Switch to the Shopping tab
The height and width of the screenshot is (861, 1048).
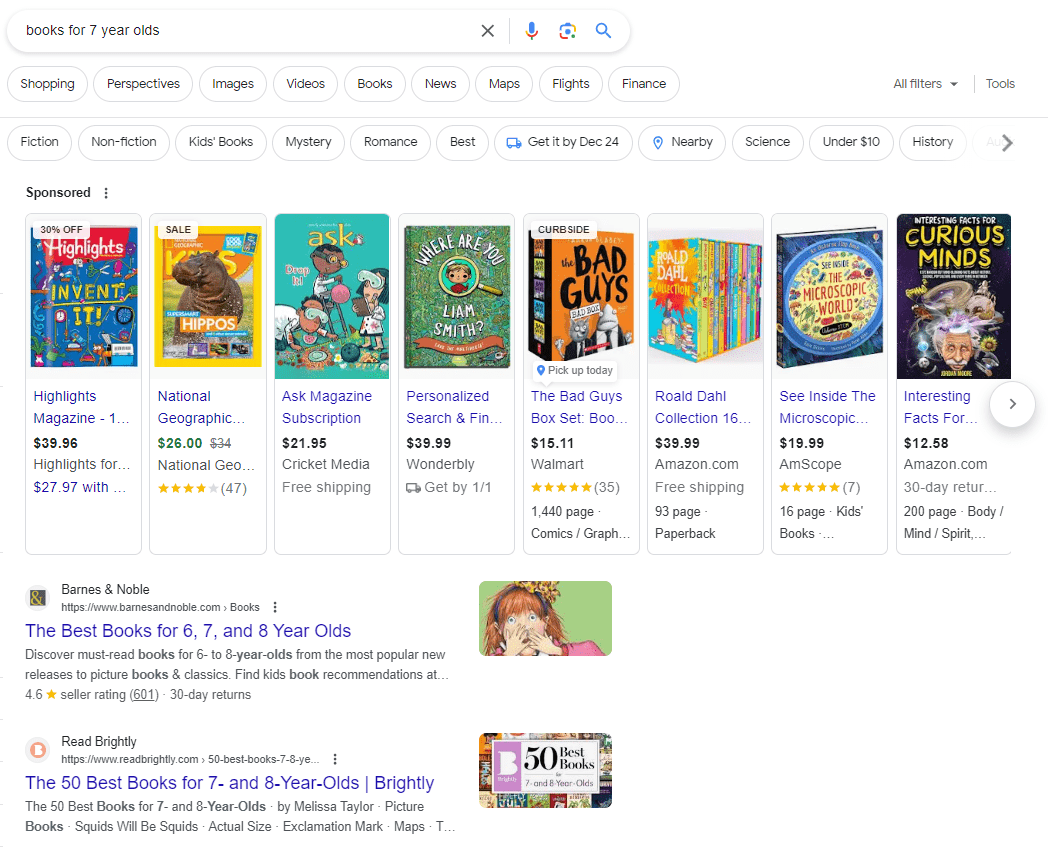point(47,84)
